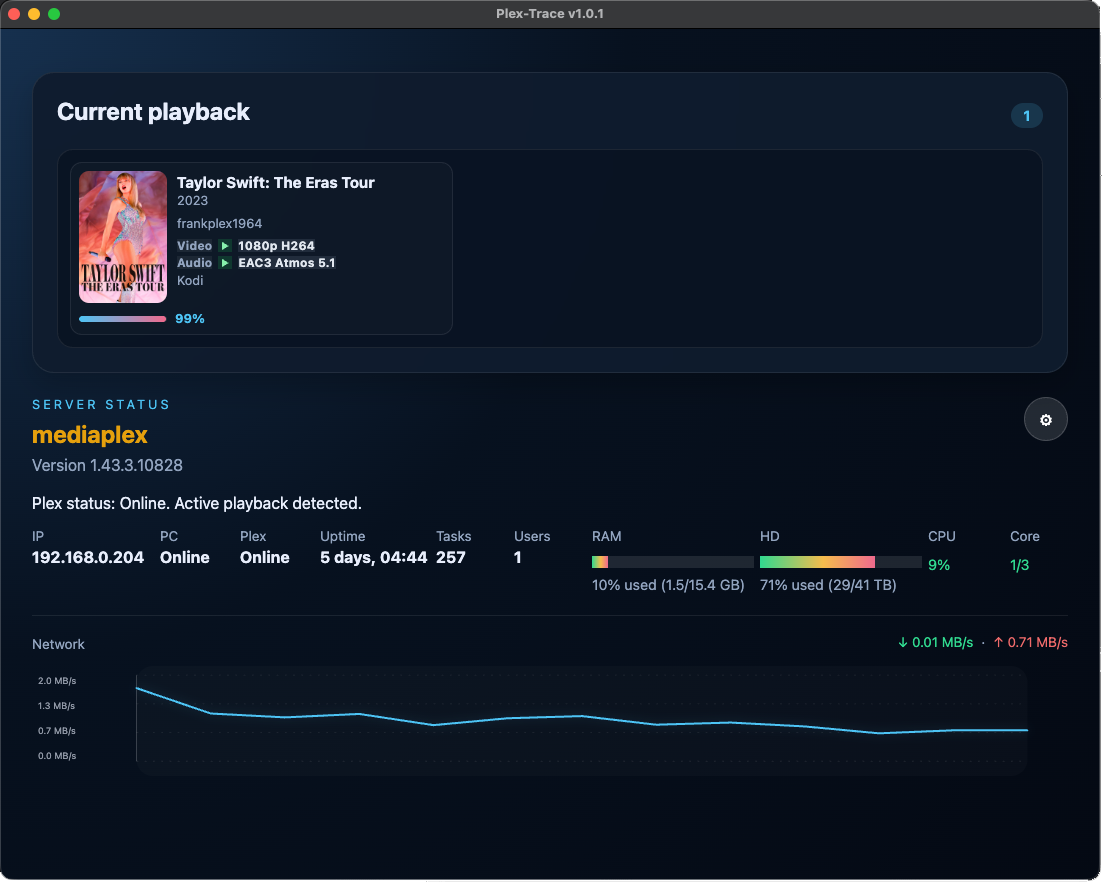Click the 1080p H264 video label
Screen dimensions: 1102x882
[276, 246]
